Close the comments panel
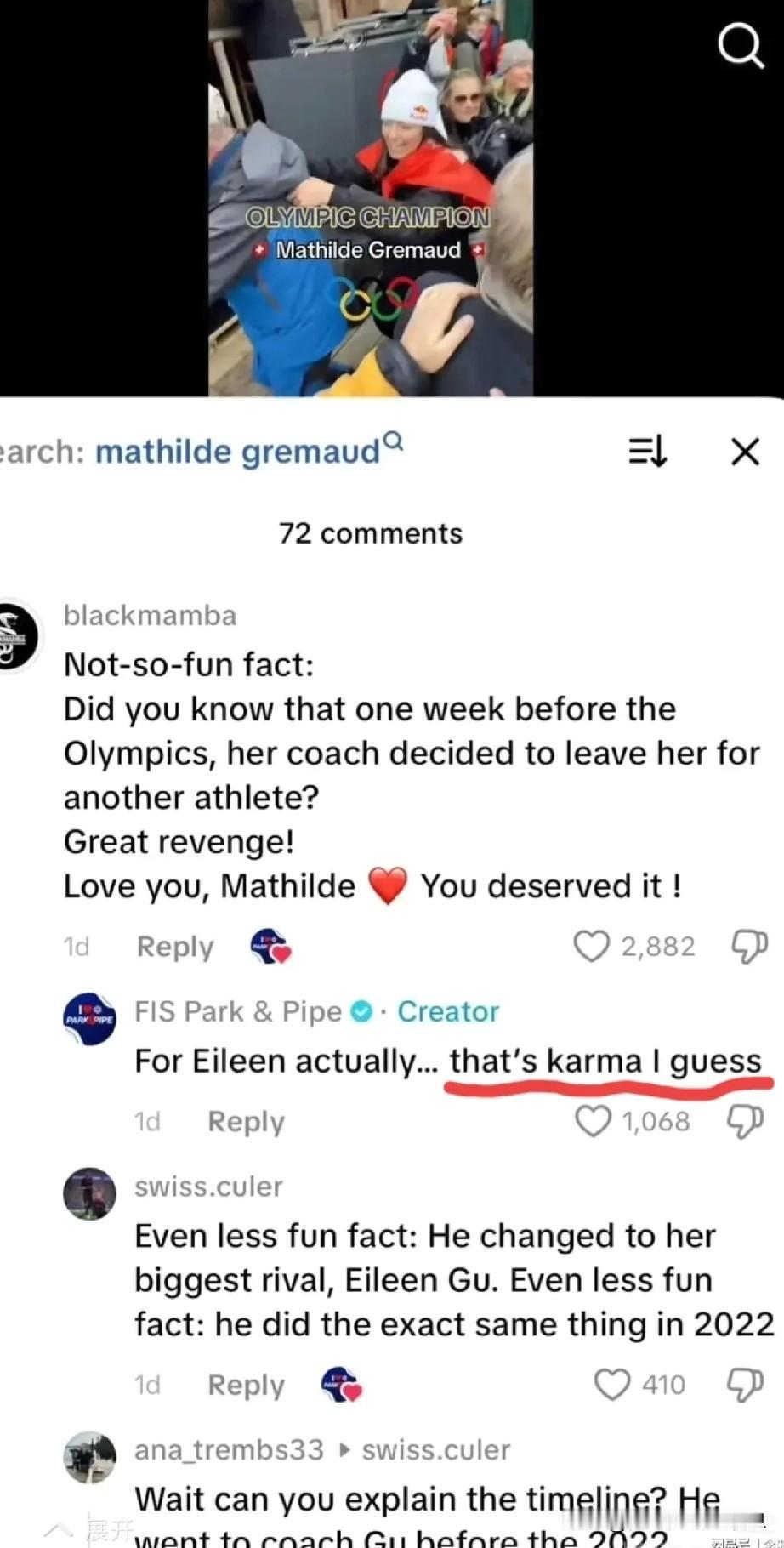784x1548 pixels. pos(746,452)
